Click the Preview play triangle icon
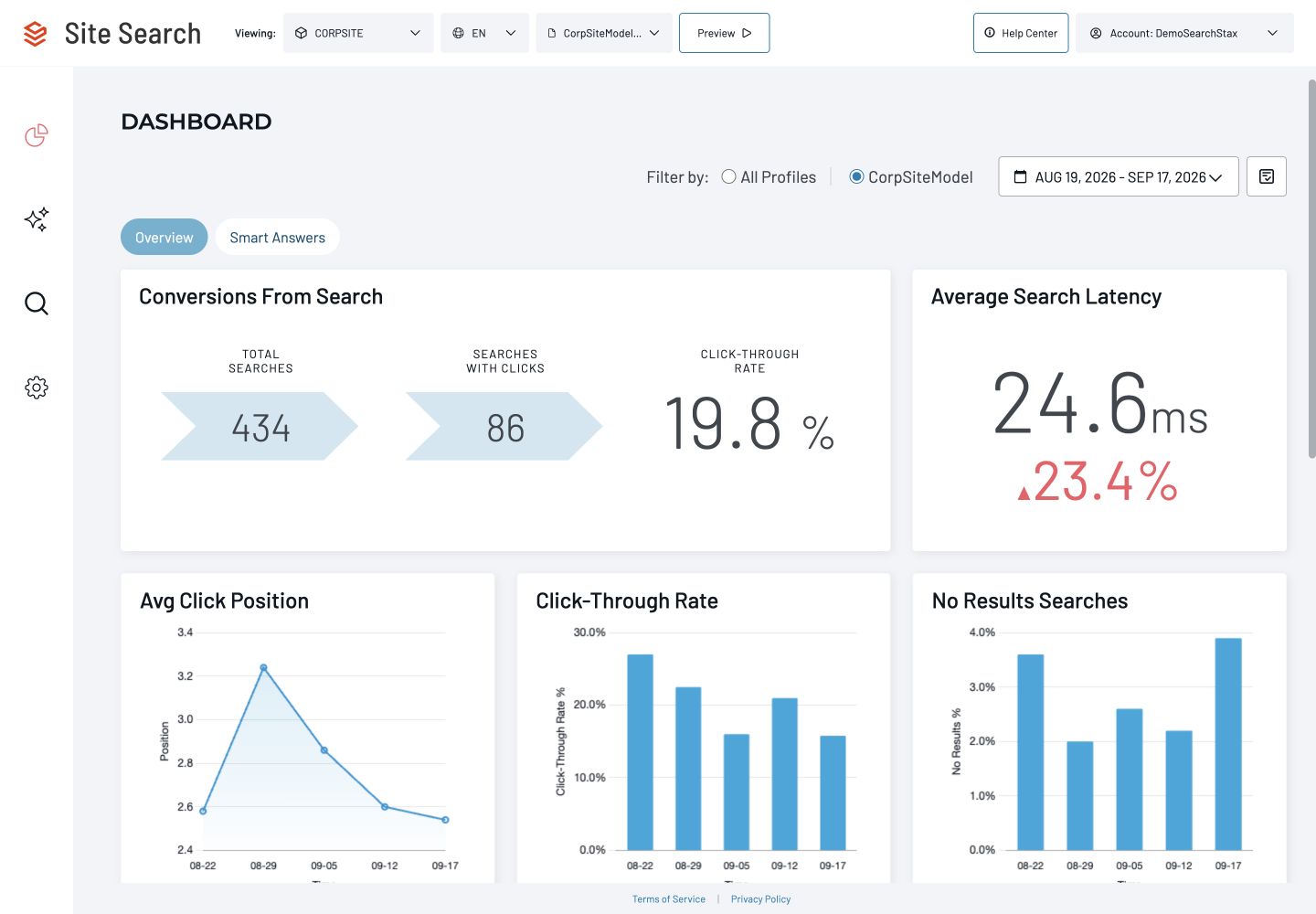Image resolution: width=1316 pixels, height=914 pixels. point(747,33)
